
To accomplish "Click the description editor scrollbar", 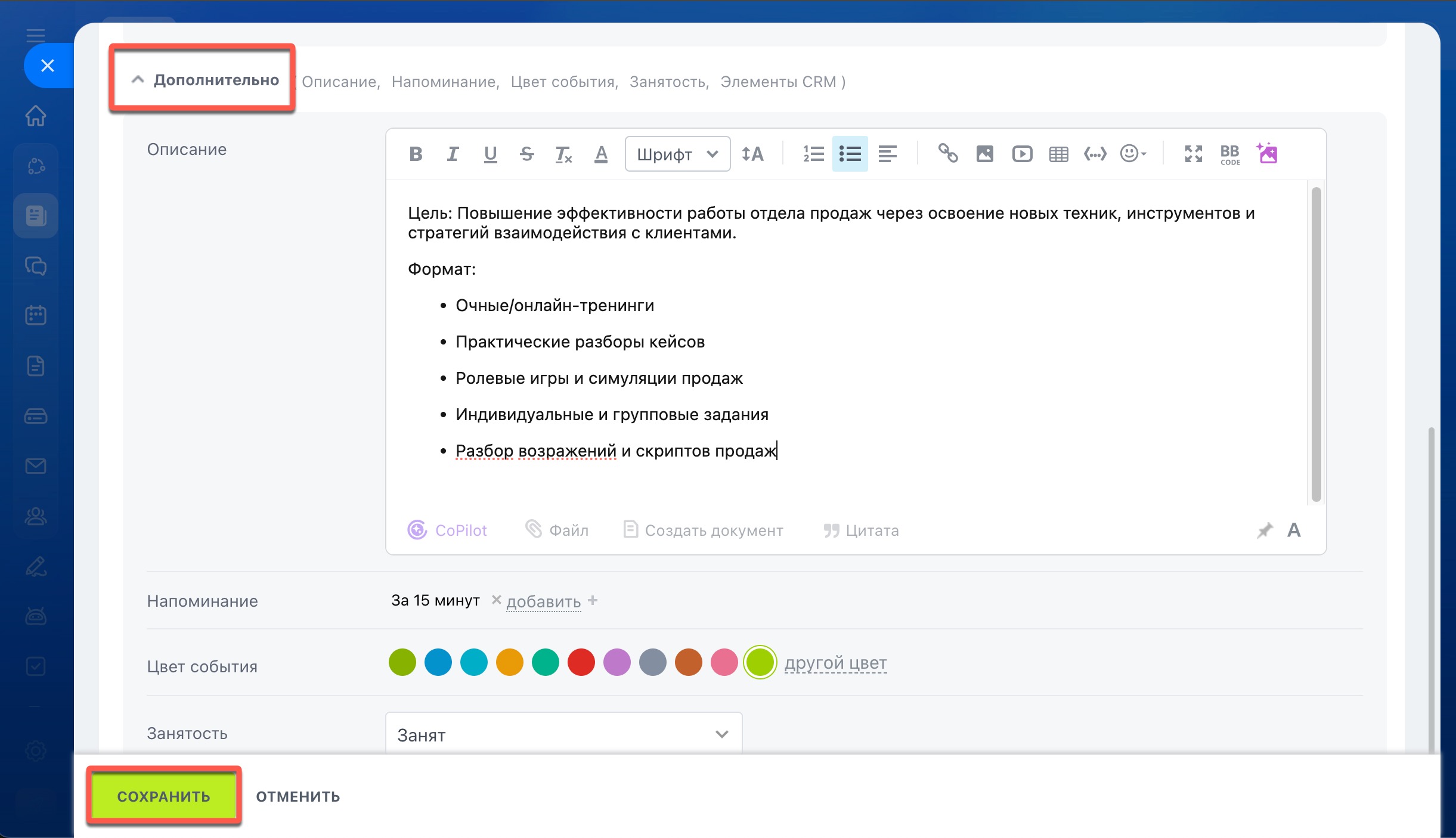I will tap(1316, 344).
